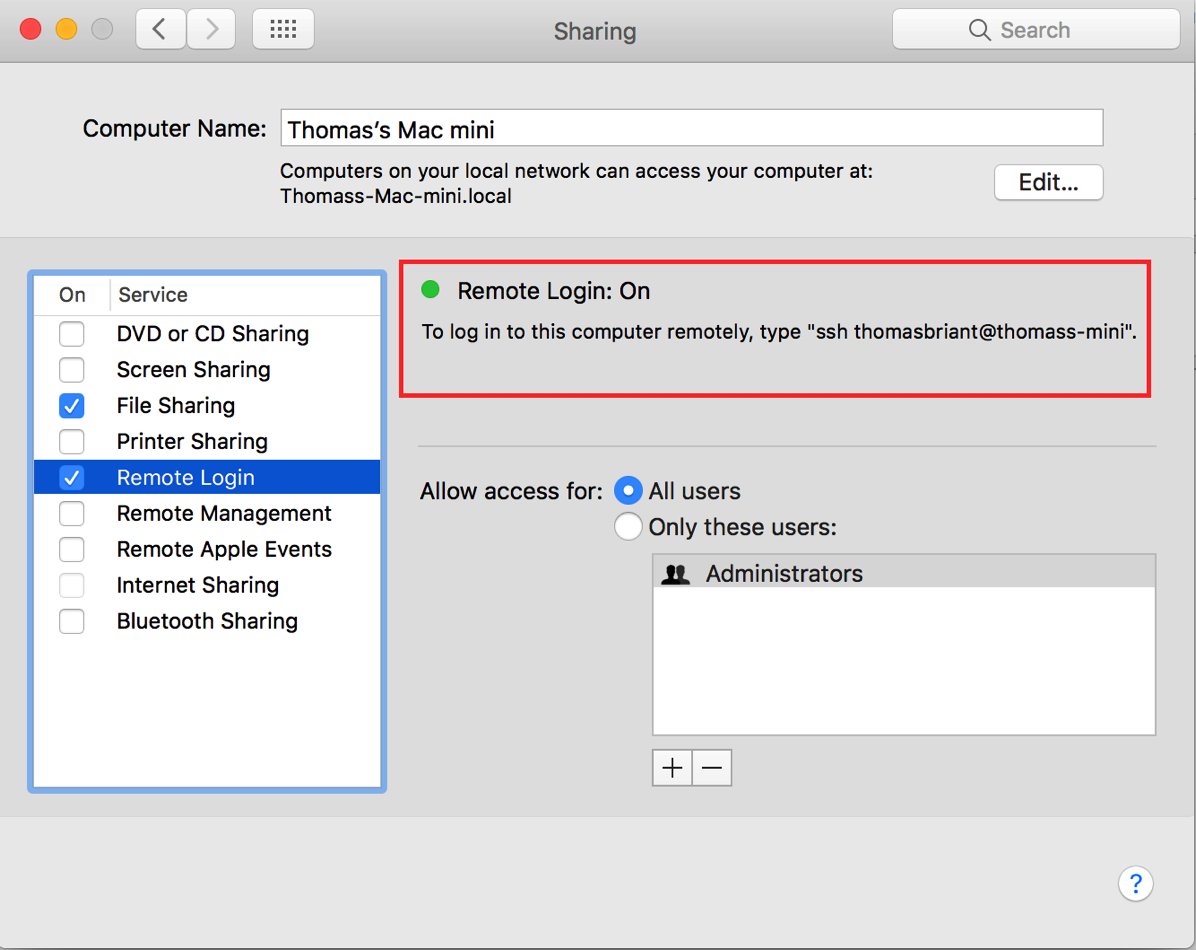Remove a user with the minus button
This screenshot has width=1196, height=950.
pyautogui.click(x=712, y=768)
